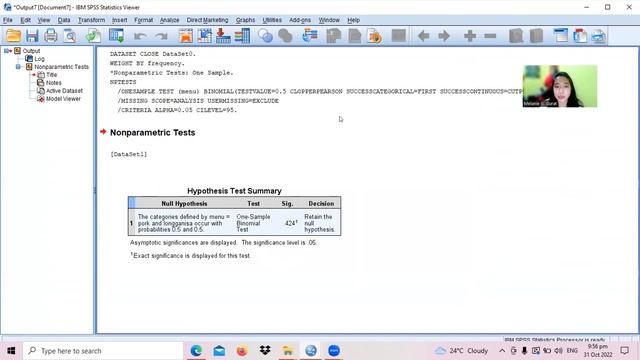640x360 pixels.
Task: Open the Utilities menu
Action: [272, 20]
